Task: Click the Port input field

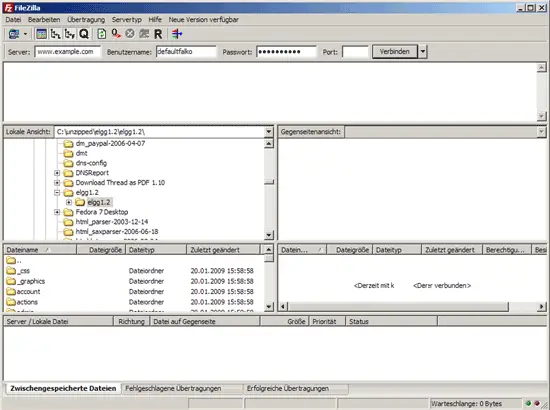Action: 355,52
